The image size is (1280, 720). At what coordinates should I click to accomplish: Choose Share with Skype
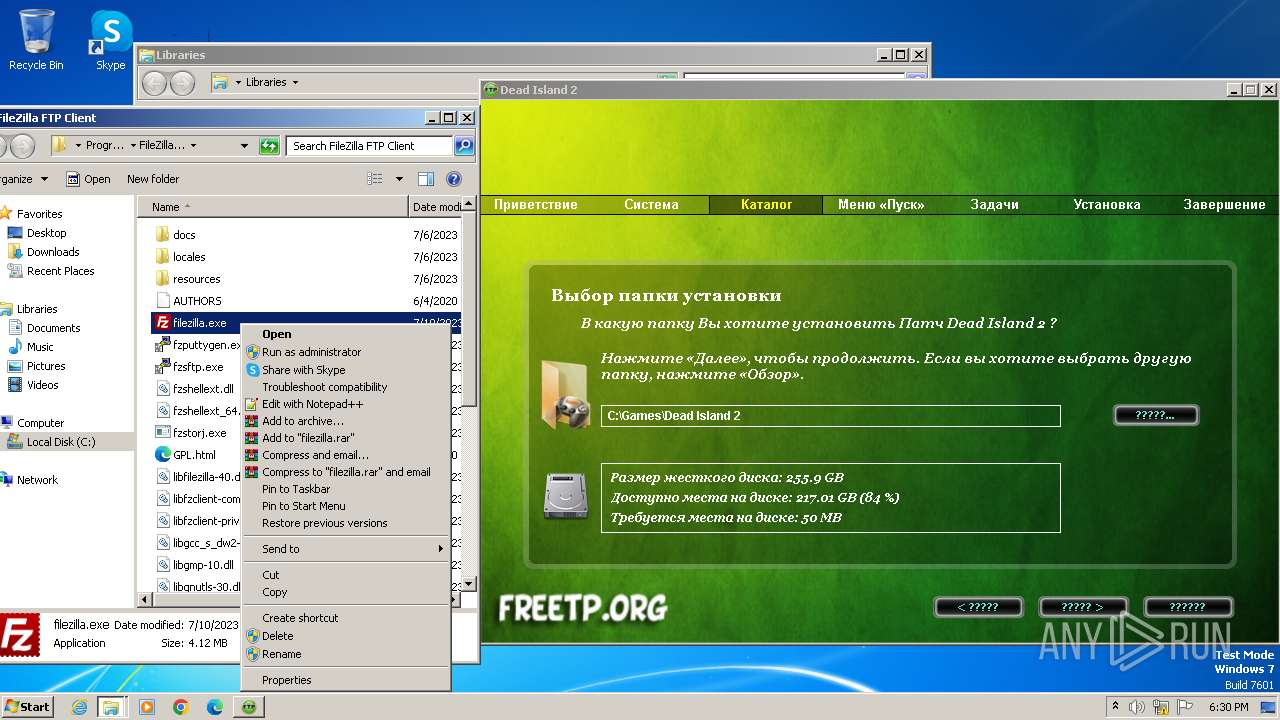coord(346,370)
